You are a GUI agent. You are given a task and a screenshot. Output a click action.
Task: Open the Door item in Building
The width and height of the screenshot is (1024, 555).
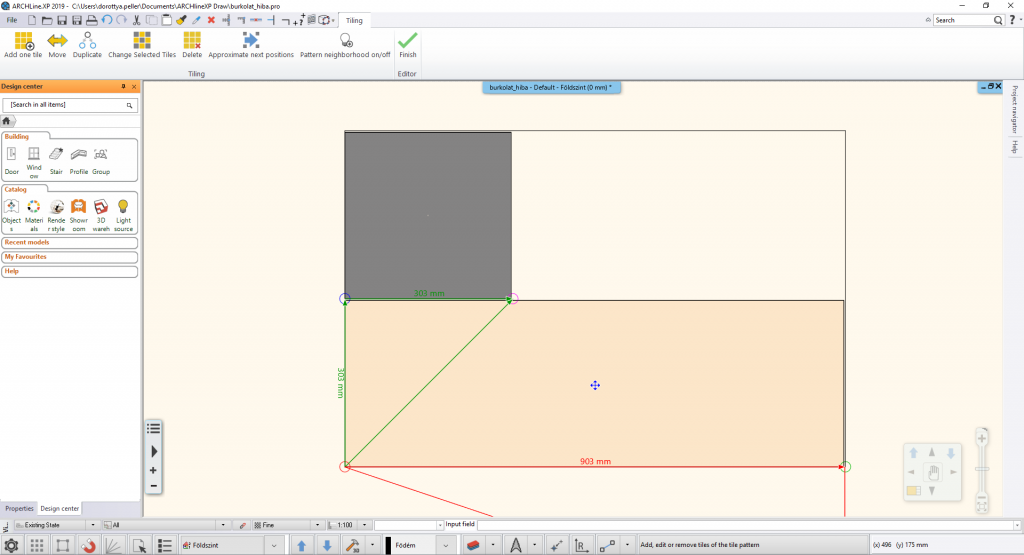tap(12, 155)
